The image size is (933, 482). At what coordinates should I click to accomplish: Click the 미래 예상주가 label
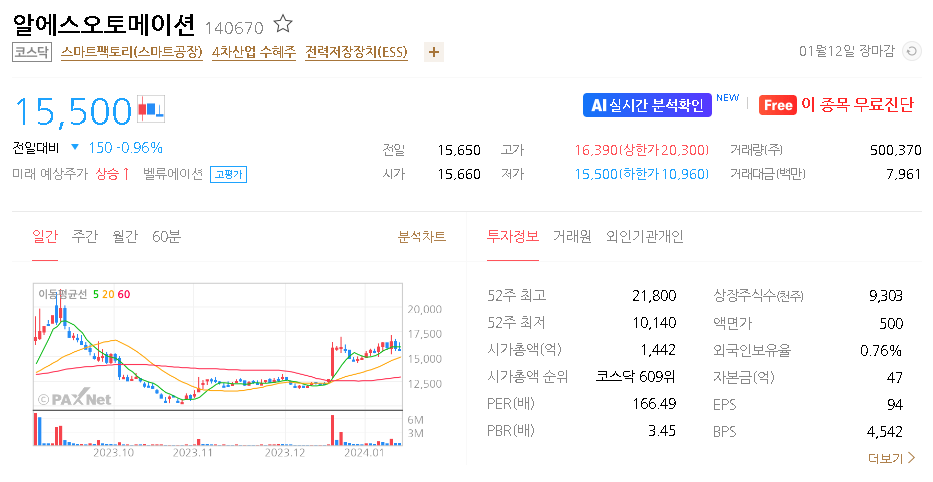pos(50,174)
